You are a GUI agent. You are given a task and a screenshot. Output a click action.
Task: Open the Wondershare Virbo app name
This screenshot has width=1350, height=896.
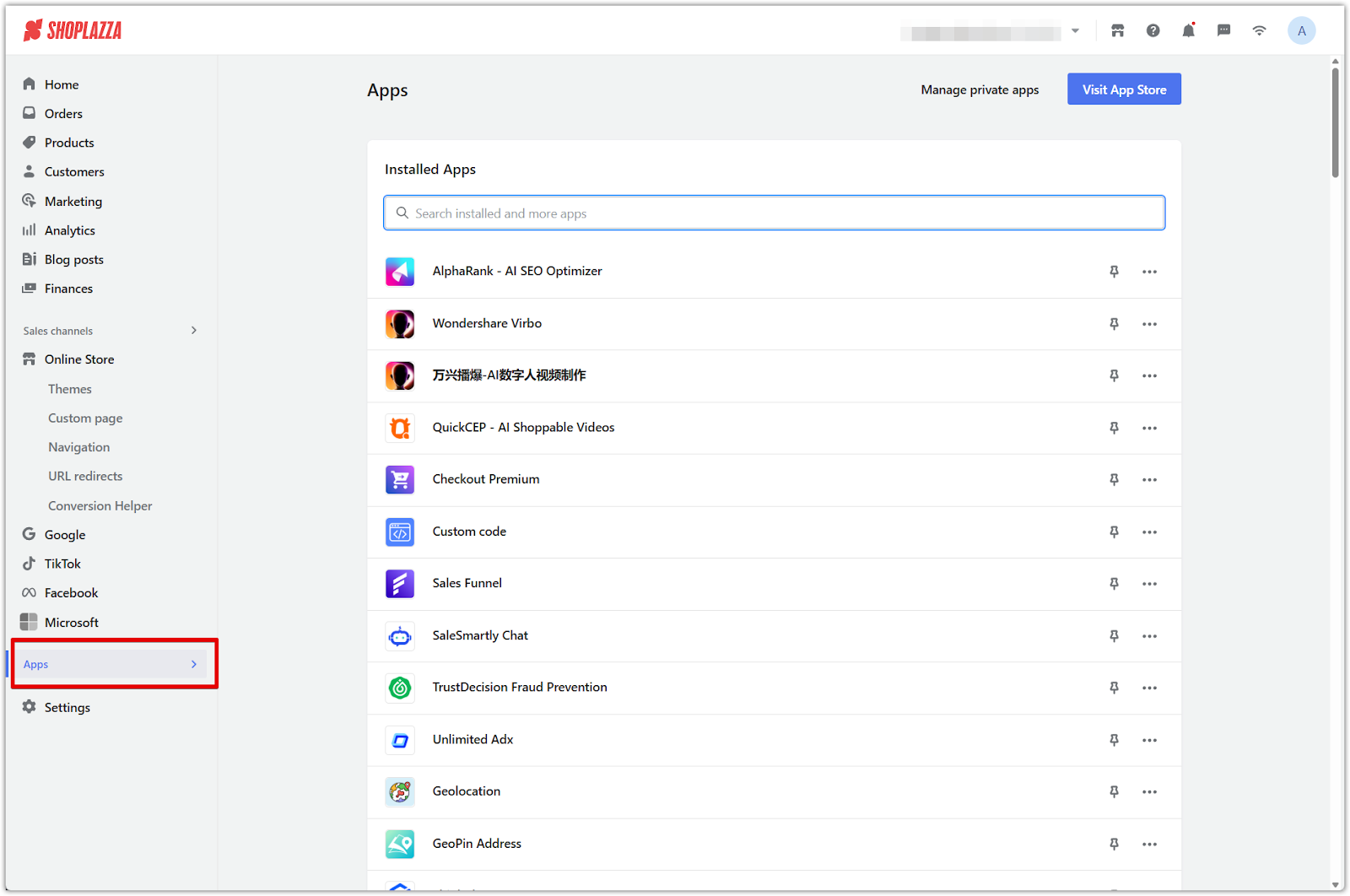click(x=487, y=323)
